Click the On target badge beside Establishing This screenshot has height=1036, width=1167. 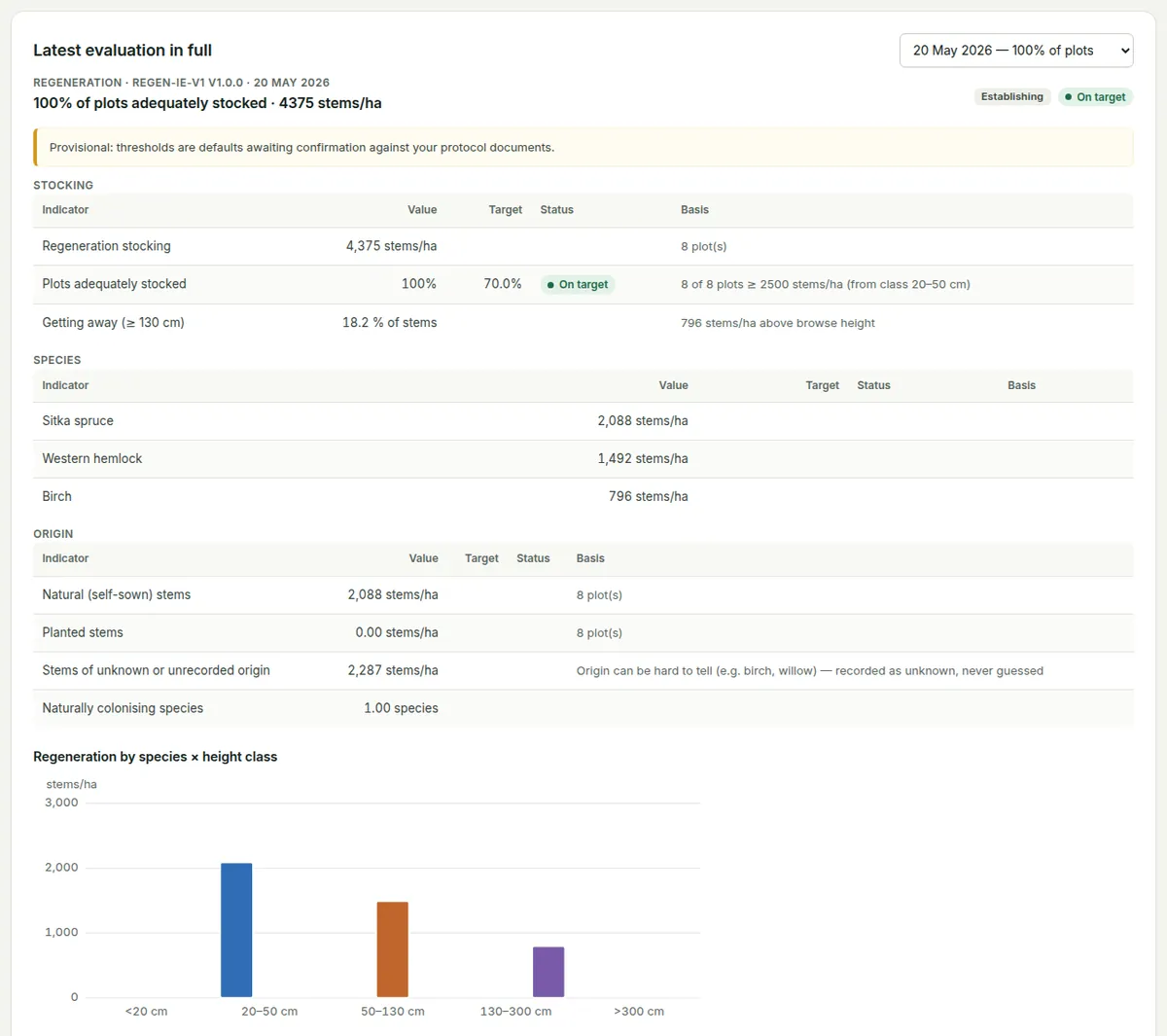click(1095, 96)
